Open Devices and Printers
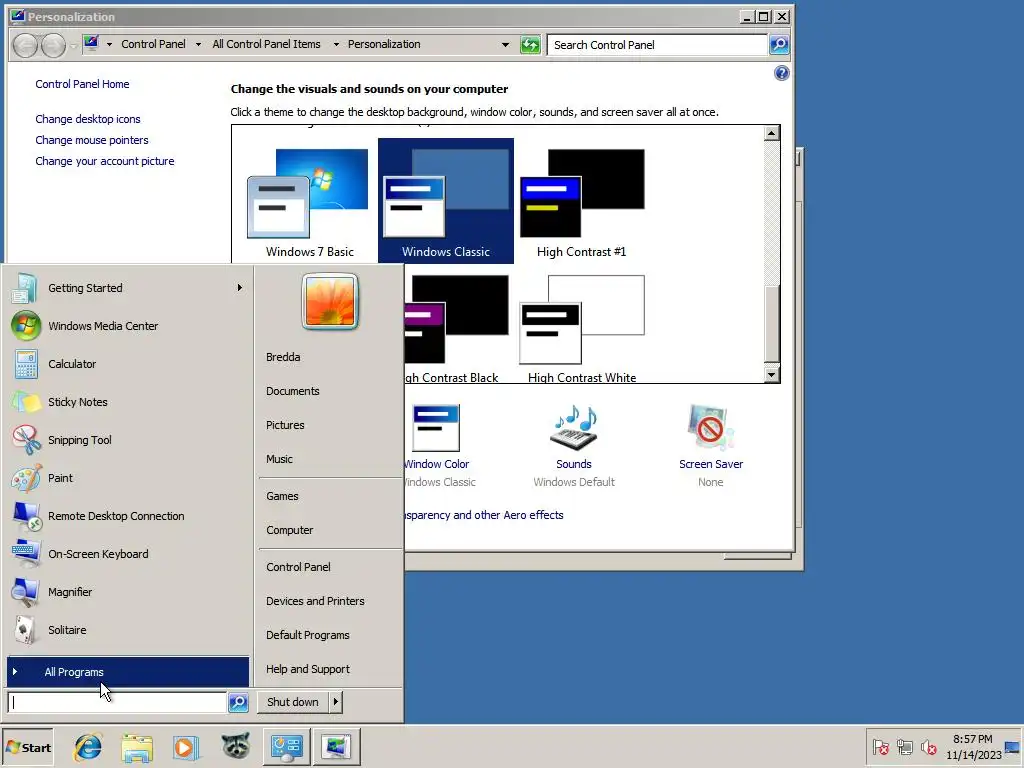Viewport: 1024px width, 768px height. (315, 601)
